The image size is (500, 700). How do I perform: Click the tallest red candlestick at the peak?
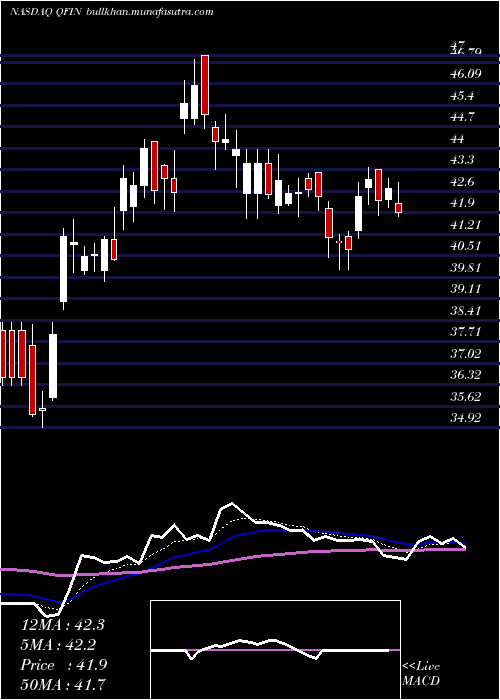click(x=204, y=85)
